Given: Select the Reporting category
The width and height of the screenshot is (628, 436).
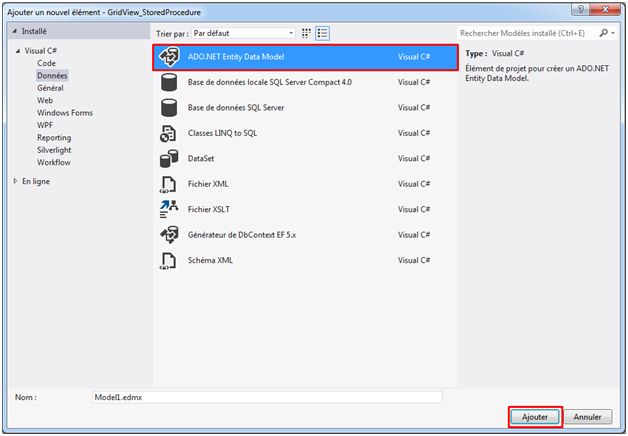Looking at the screenshot, I should [x=54, y=138].
